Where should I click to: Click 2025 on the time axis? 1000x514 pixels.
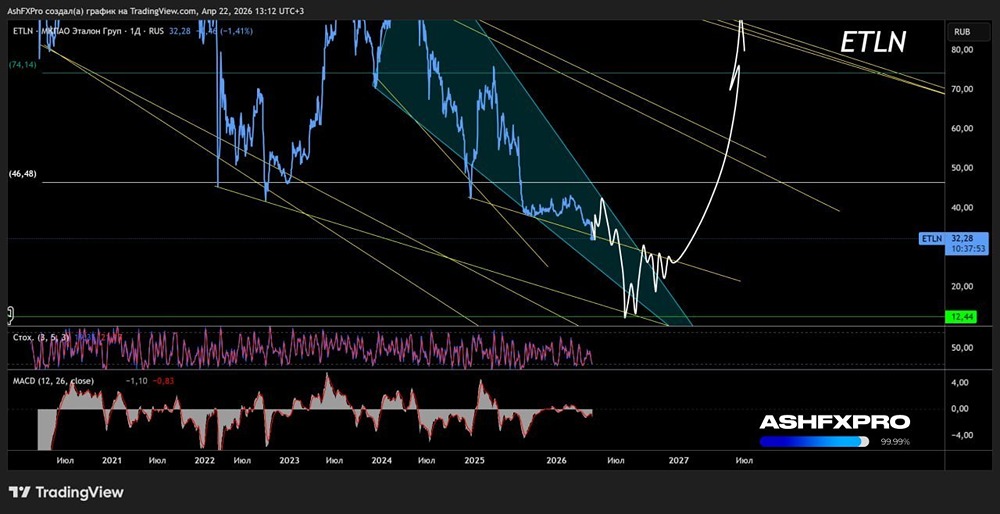click(474, 460)
